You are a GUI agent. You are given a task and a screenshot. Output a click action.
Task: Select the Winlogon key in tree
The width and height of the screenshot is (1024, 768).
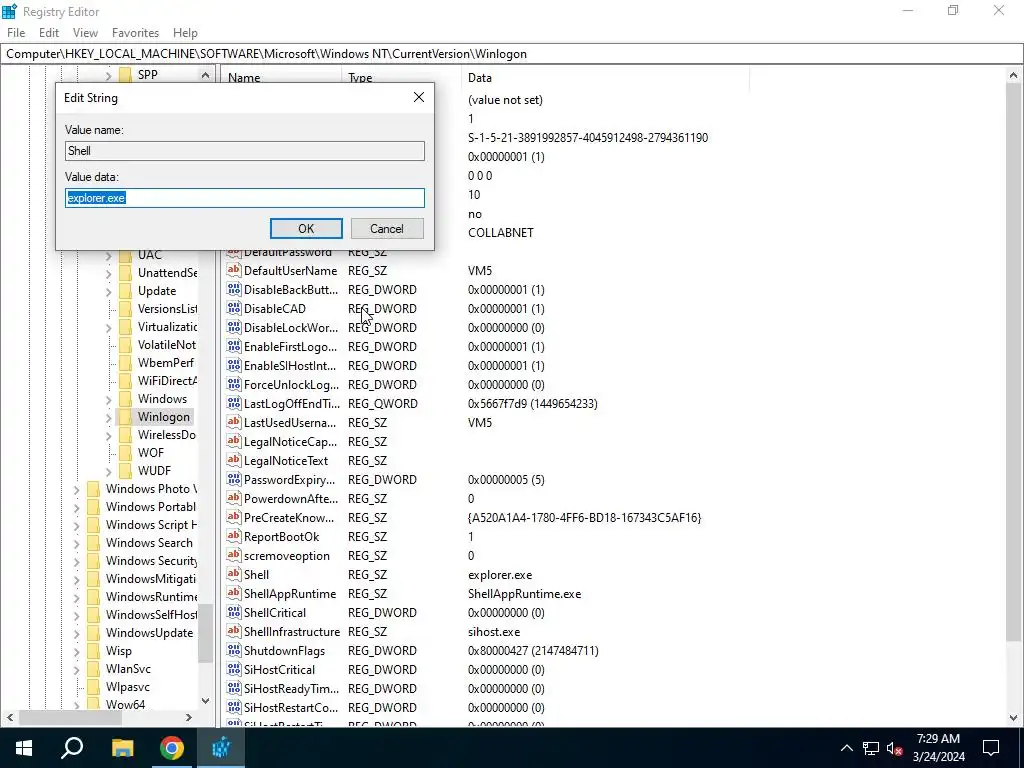[x=163, y=417]
